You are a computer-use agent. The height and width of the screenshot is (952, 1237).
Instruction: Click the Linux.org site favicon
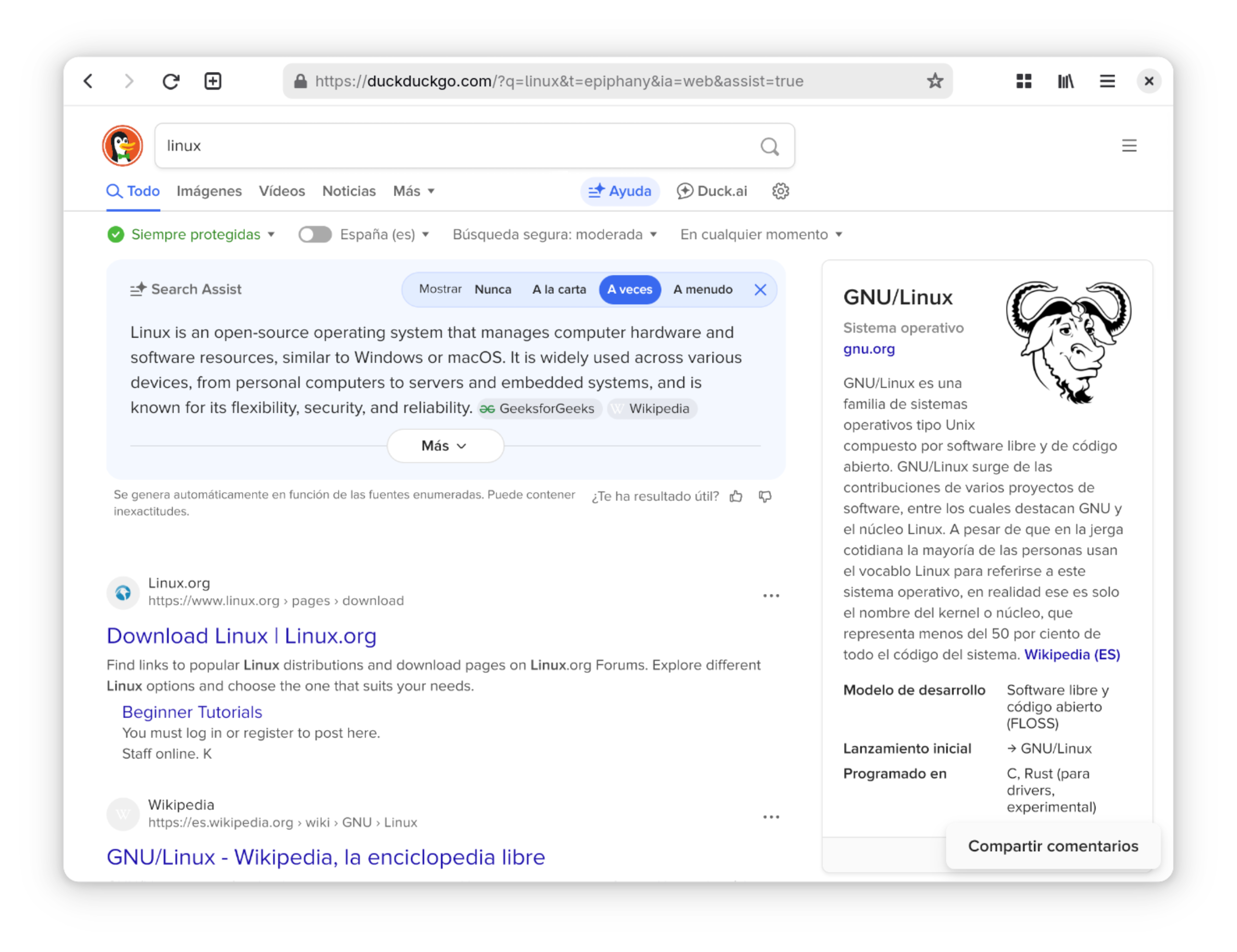[x=123, y=593]
